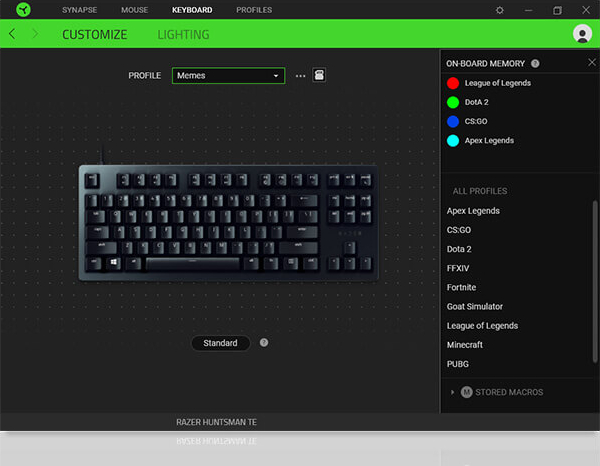Open the Memes profile dropdown
The width and height of the screenshot is (600, 466).
228,76
